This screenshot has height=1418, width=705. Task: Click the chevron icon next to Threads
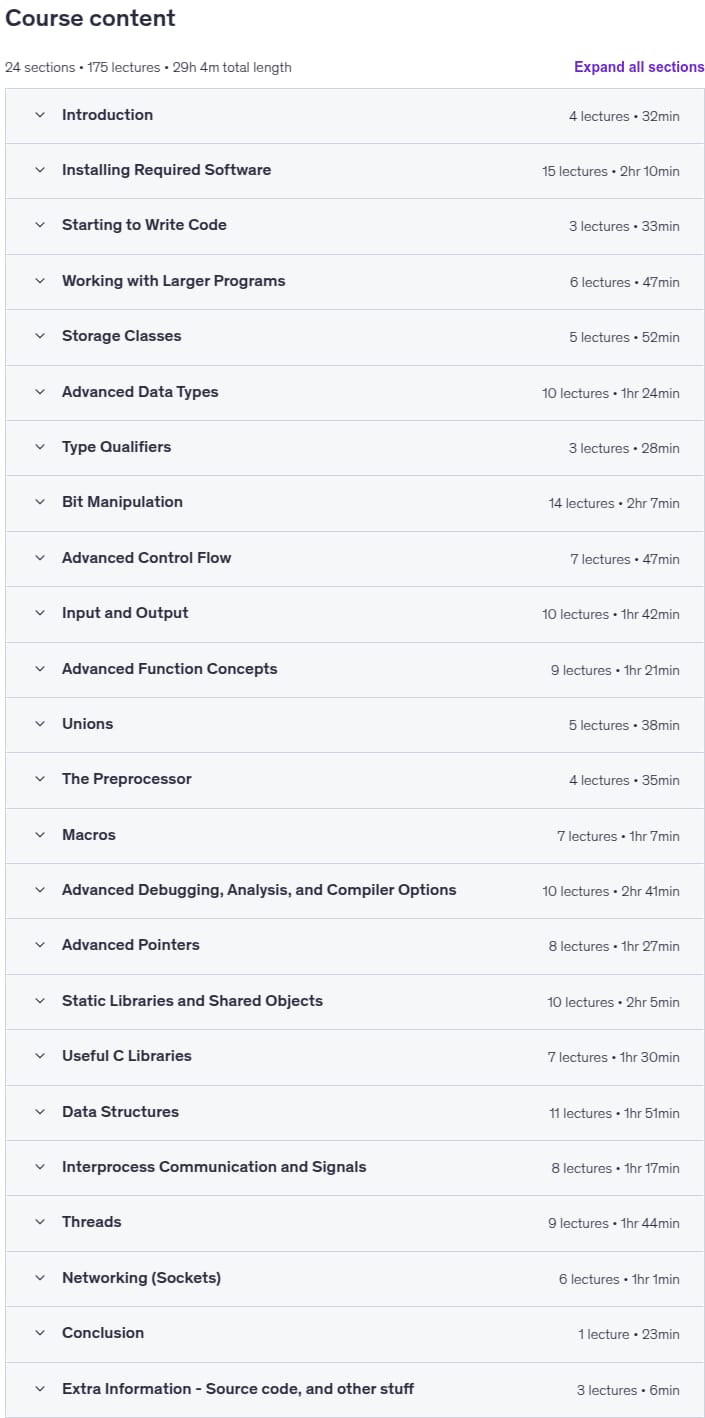[40, 1222]
